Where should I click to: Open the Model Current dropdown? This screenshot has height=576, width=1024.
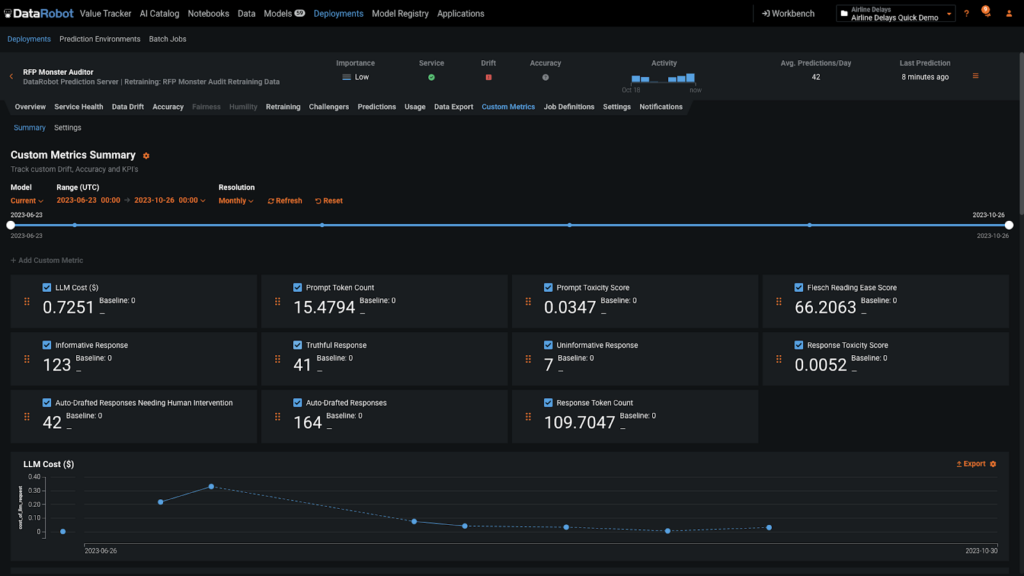coord(26,200)
